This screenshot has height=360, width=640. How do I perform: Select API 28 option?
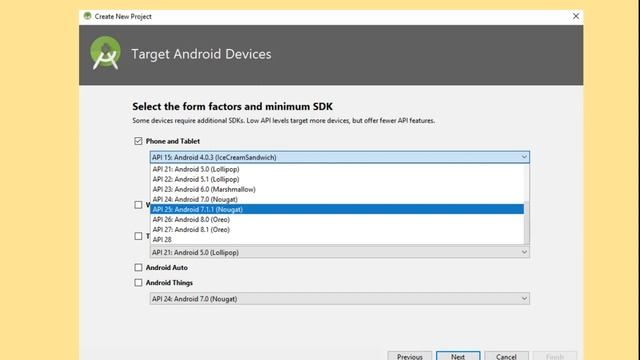(337, 240)
